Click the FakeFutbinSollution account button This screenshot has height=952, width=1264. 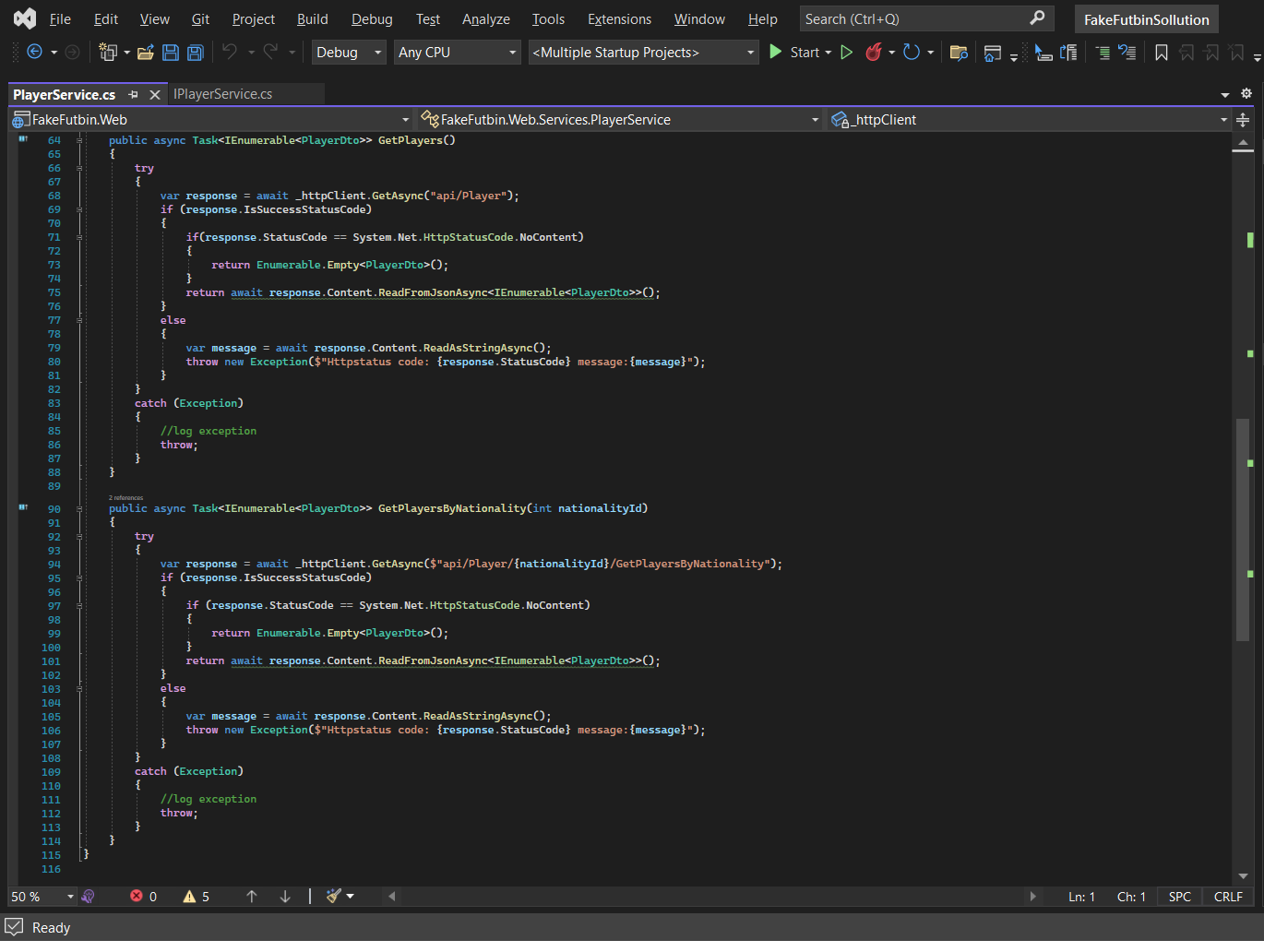click(x=1146, y=18)
